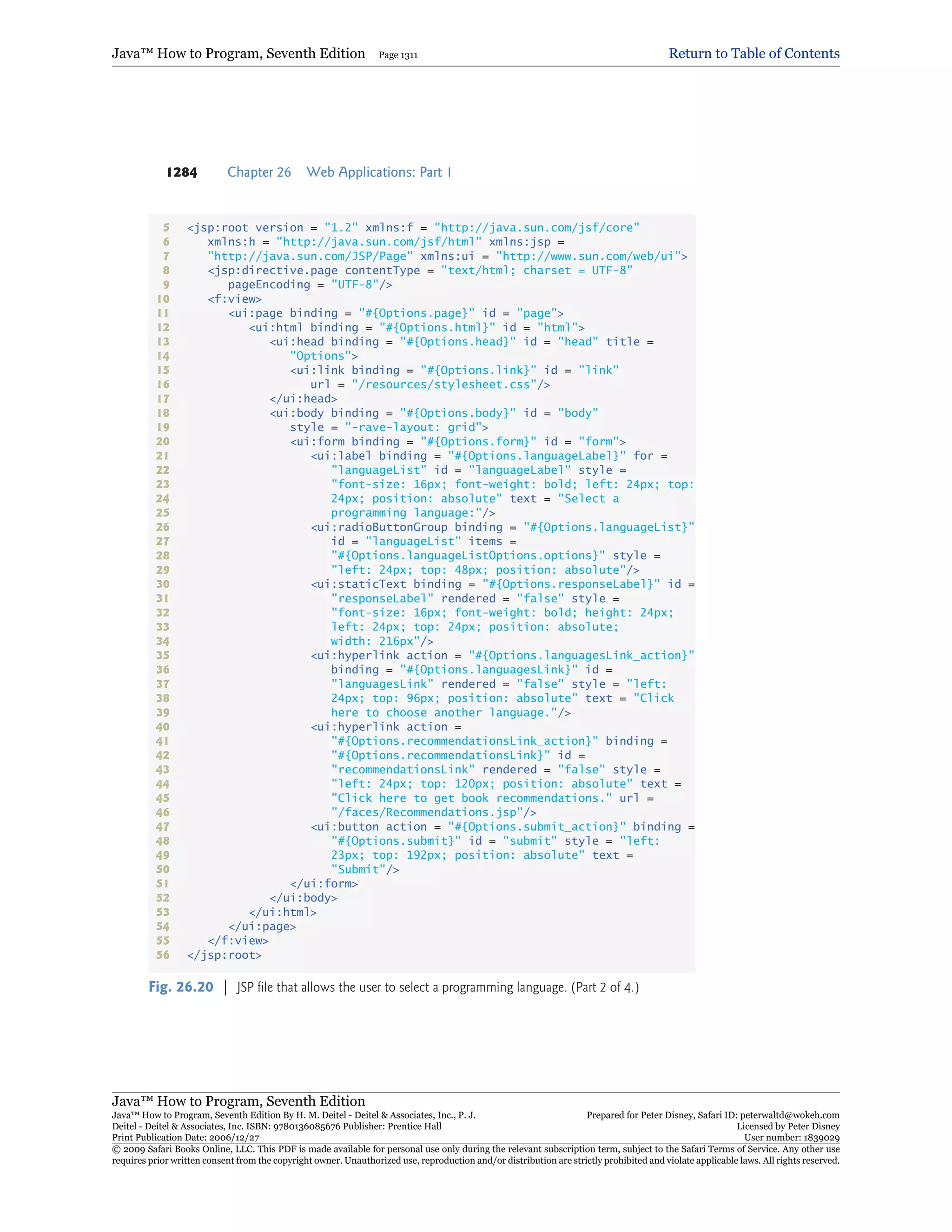Viewport: 952px width, 1232px height.
Task: Click the opening f:view tag on line 10
Action: pyautogui.click(x=234, y=299)
